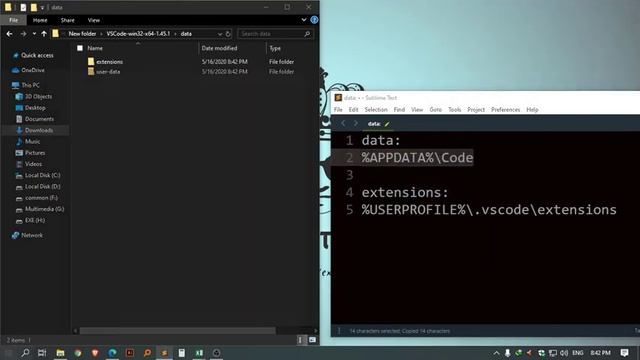The width and height of the screenshot is (640, 360).
Task: Refresh the data folder view
Action: point(228,34)
